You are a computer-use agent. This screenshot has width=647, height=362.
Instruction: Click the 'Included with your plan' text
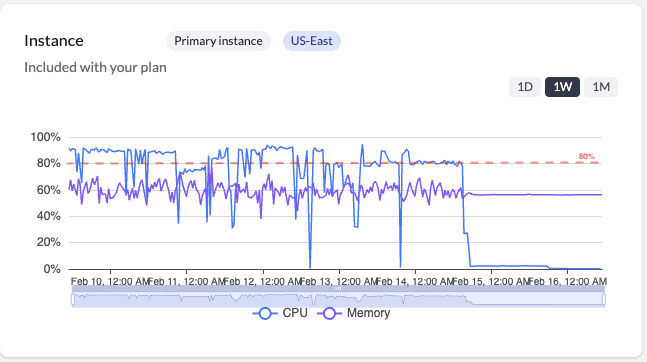pos(95,67)
